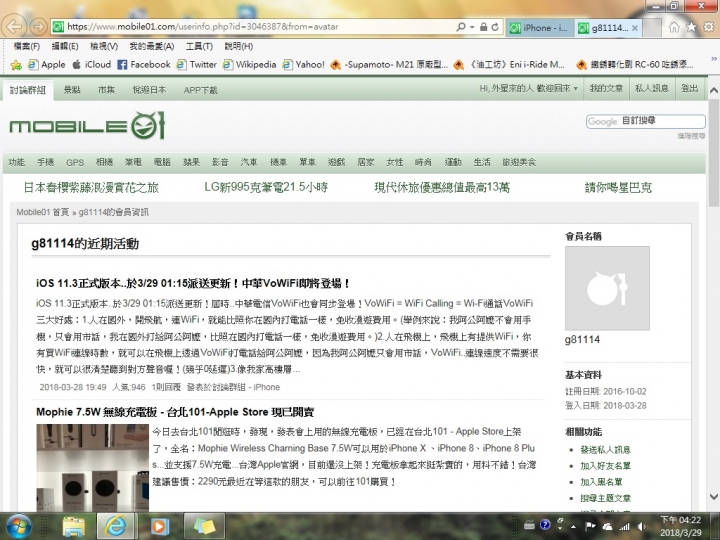
Task: Click the Google custom search field
Action: [x=646, y=121]
